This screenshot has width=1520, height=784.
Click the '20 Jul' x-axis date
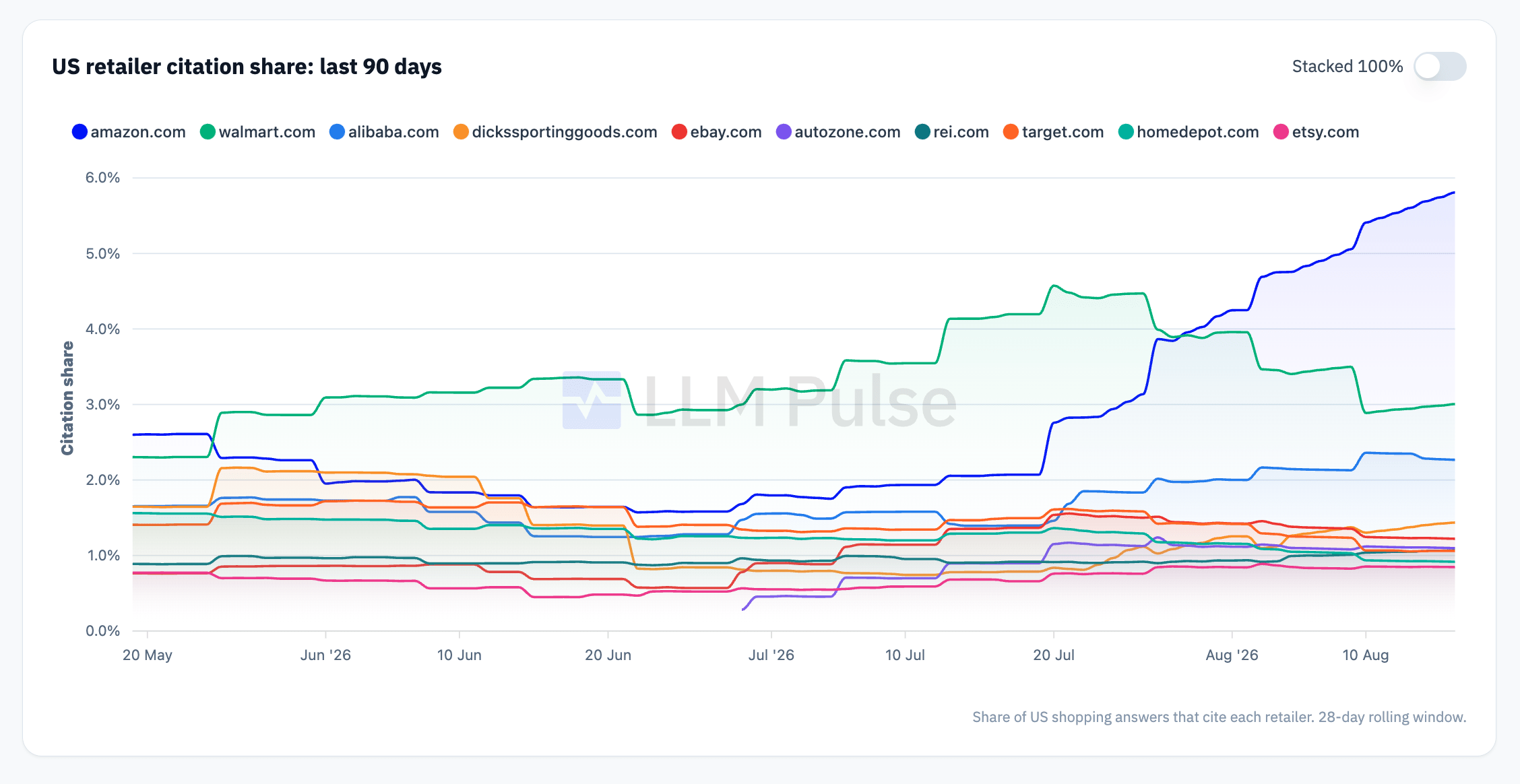pos(1054,655)
